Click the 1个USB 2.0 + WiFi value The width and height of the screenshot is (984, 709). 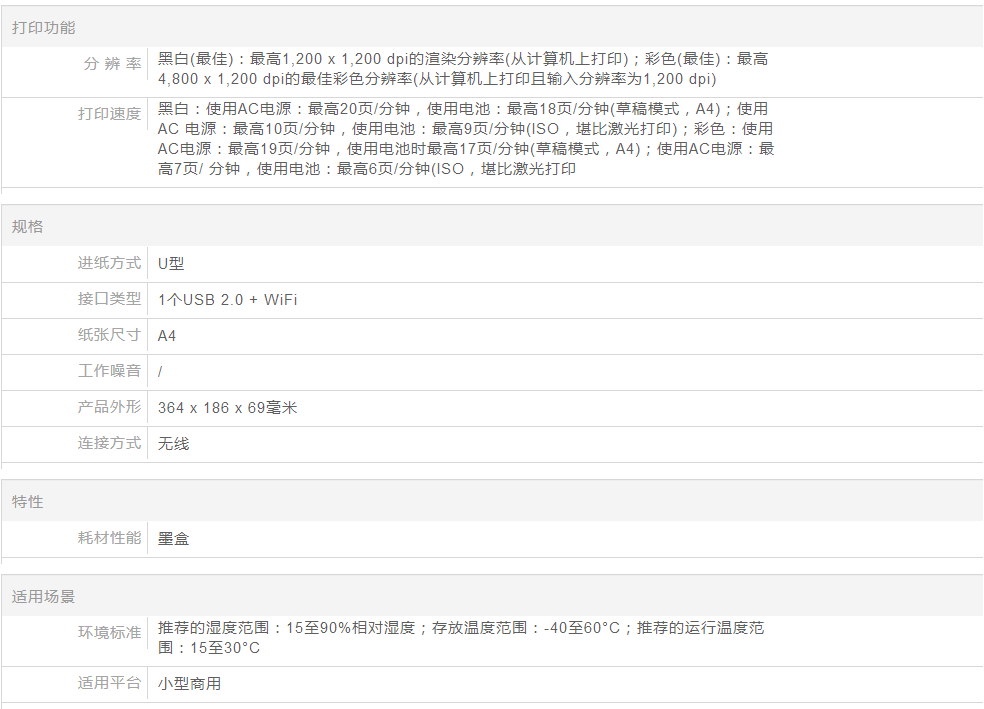(227, 300)
